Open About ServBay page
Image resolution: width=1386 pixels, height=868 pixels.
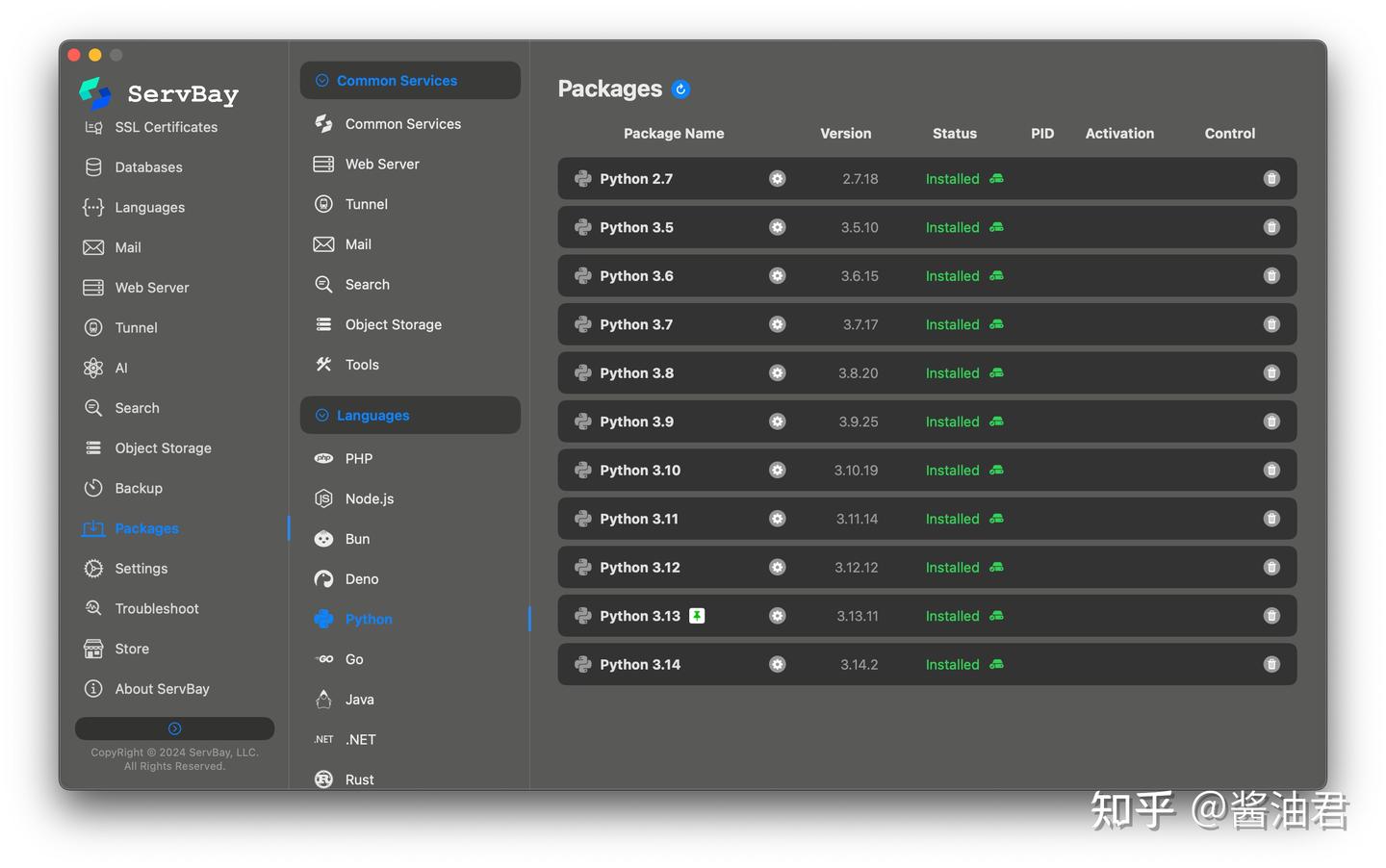pyautogui.click(x=162, y=689)
